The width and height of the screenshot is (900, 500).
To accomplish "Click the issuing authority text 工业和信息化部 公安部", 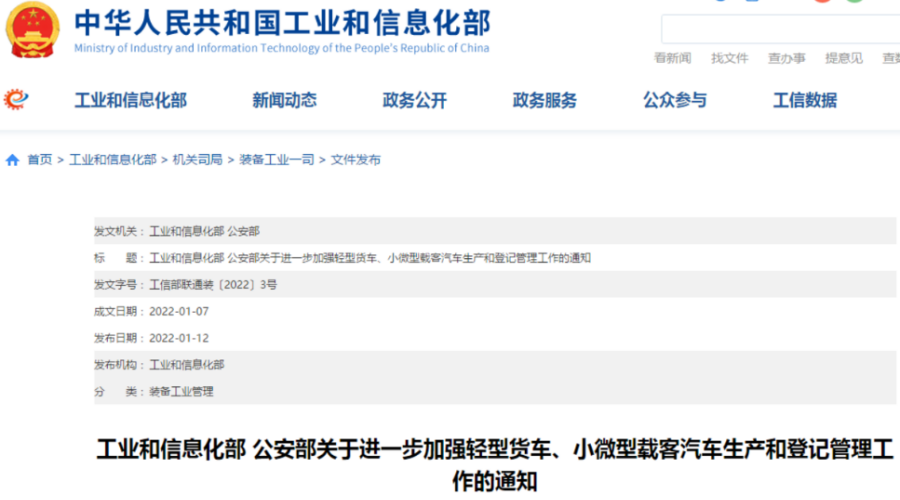I will (204, 231).
